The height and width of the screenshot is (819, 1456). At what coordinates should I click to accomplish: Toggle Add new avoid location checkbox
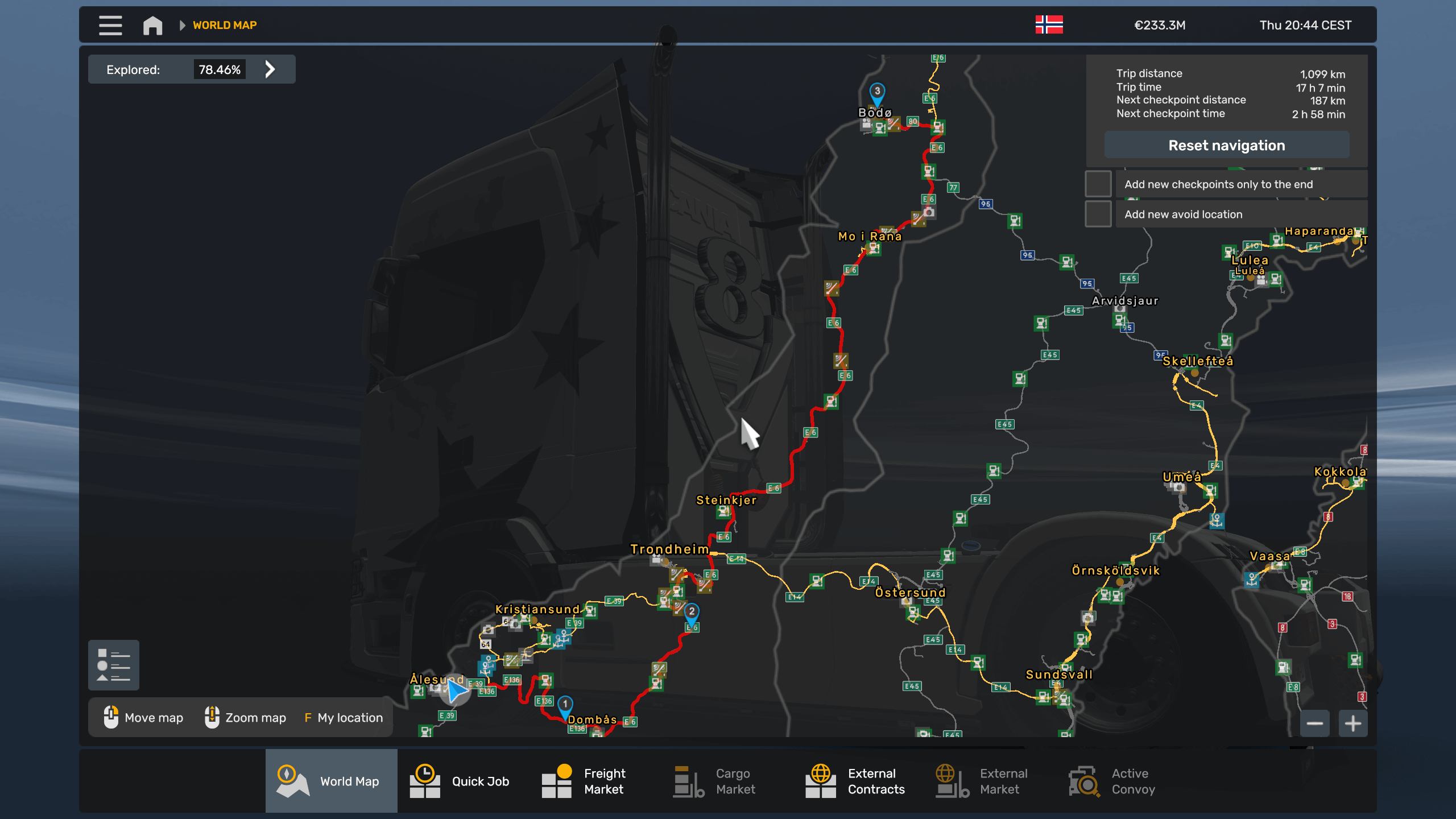click(x=1098, y=214)
